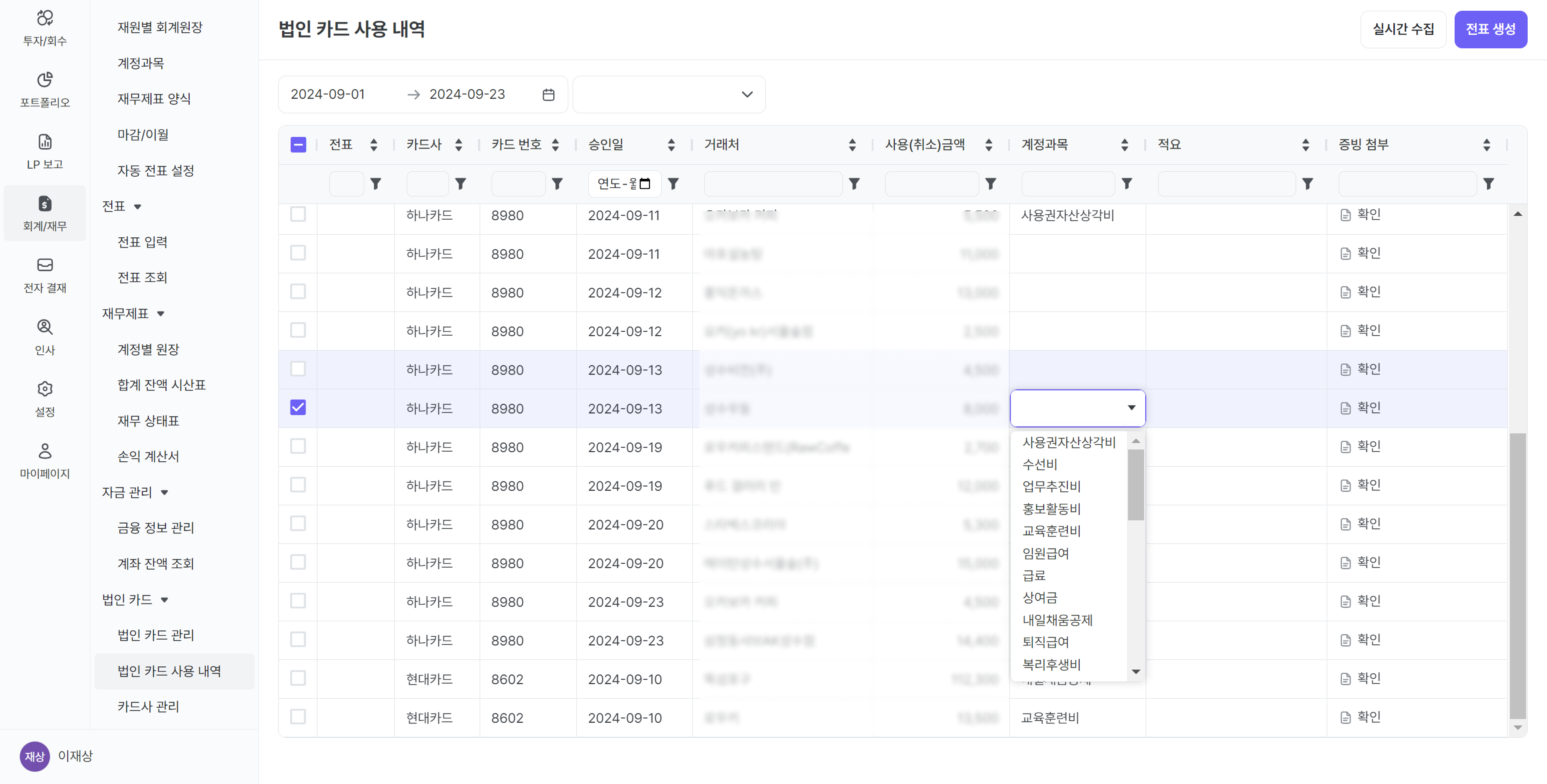Choose 업무추진비 from the account list
The width and height of the screenshot is (1547, 784).
point(1051,487)
